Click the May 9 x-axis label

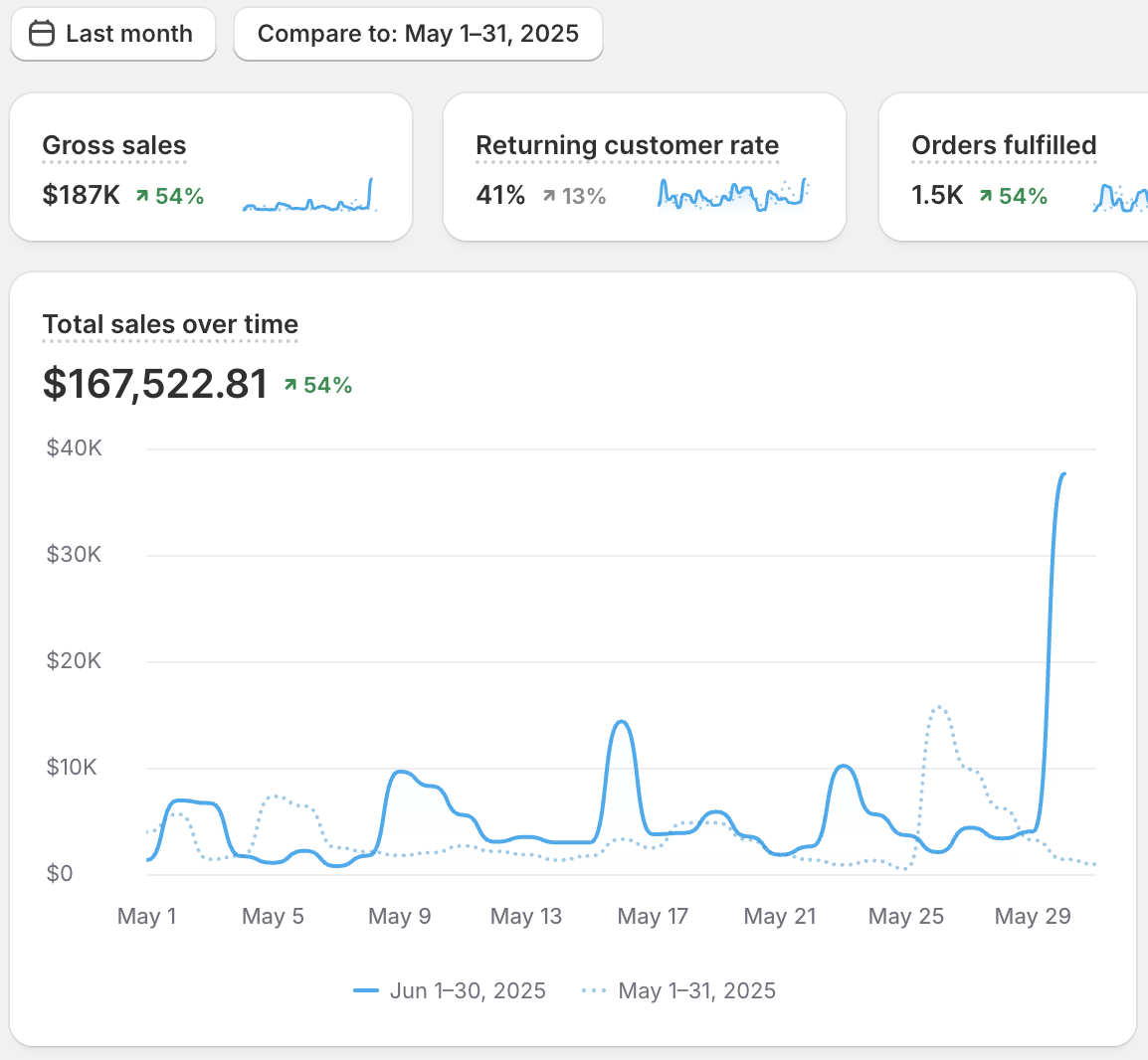pyautogui.click(x=400, y=916)
